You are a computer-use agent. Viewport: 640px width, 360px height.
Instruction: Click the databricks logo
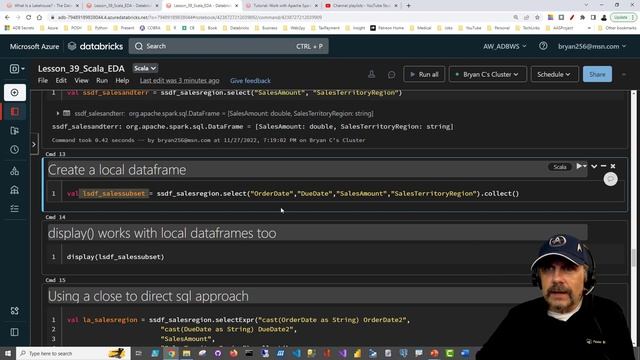tap(95, 46)
